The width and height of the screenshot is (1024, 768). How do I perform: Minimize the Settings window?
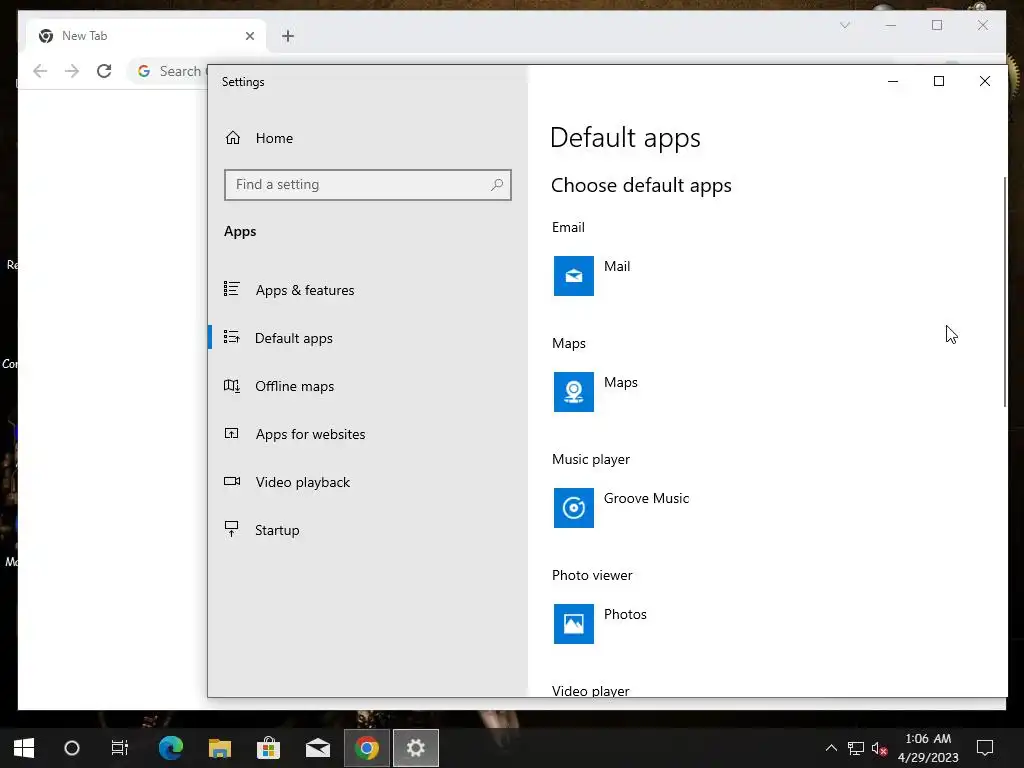(893, 81)
